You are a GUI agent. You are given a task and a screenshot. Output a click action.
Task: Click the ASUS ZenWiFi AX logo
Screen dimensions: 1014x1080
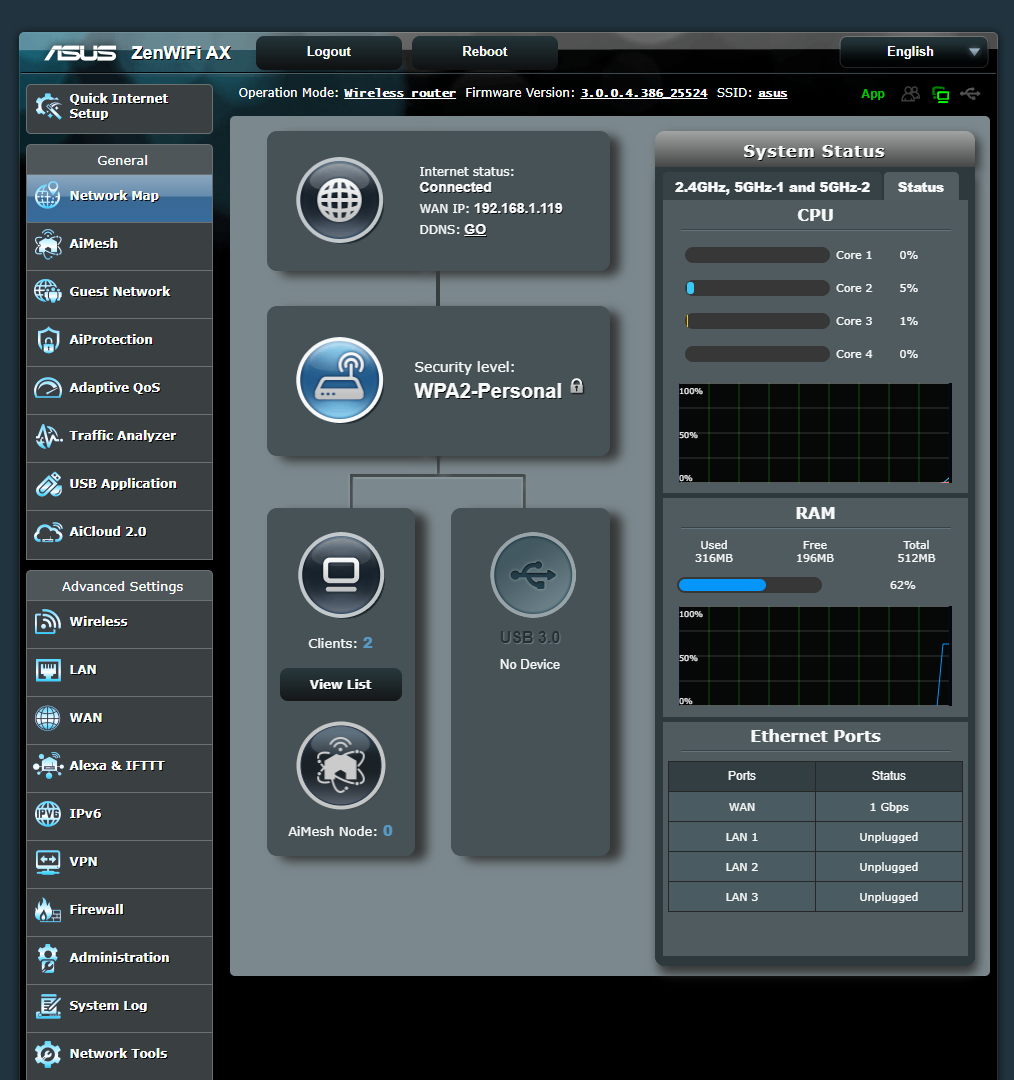[x=138, y=52]
